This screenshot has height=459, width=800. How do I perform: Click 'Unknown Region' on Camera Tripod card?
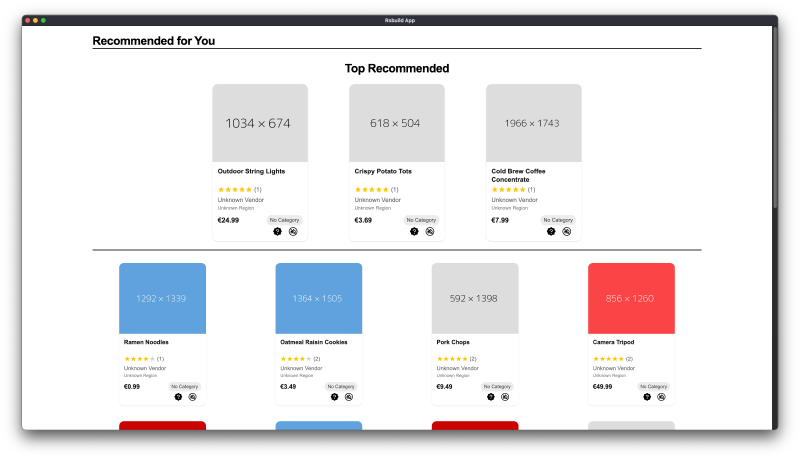pyautogui.click(x=609, y=375)
